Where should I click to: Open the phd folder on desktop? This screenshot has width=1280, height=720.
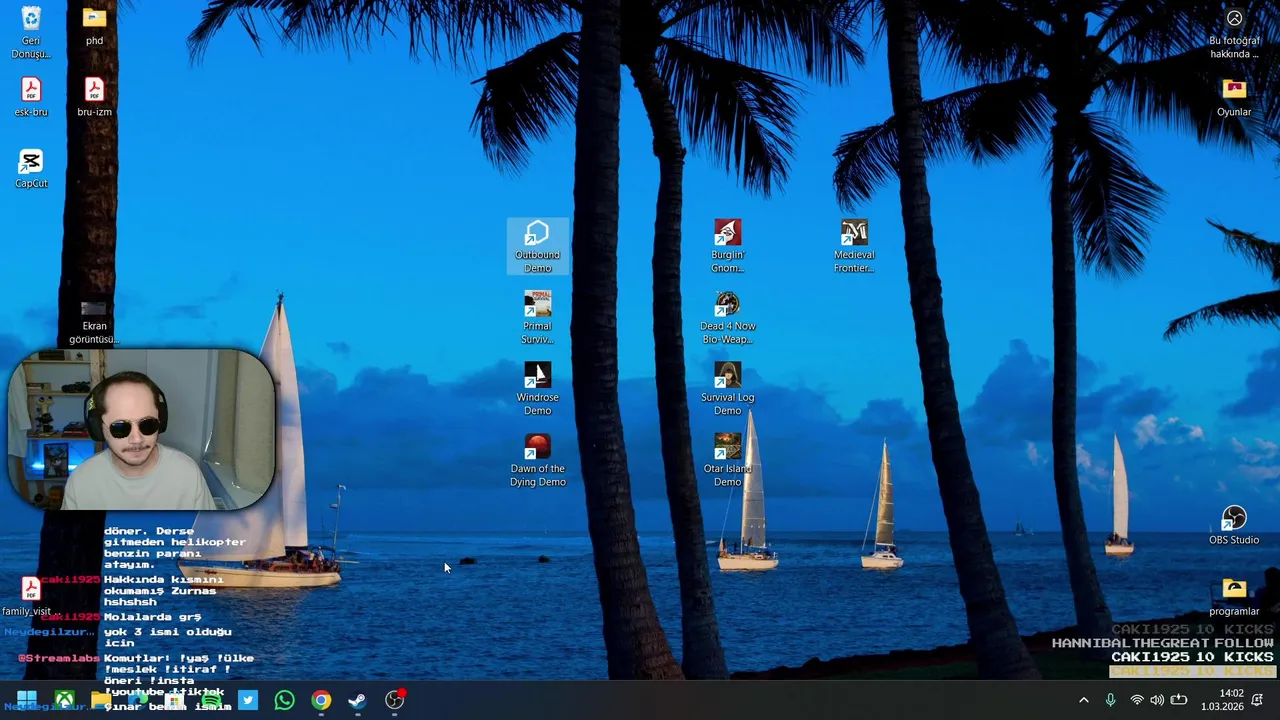pyautogui.click(x=94, y=26)
